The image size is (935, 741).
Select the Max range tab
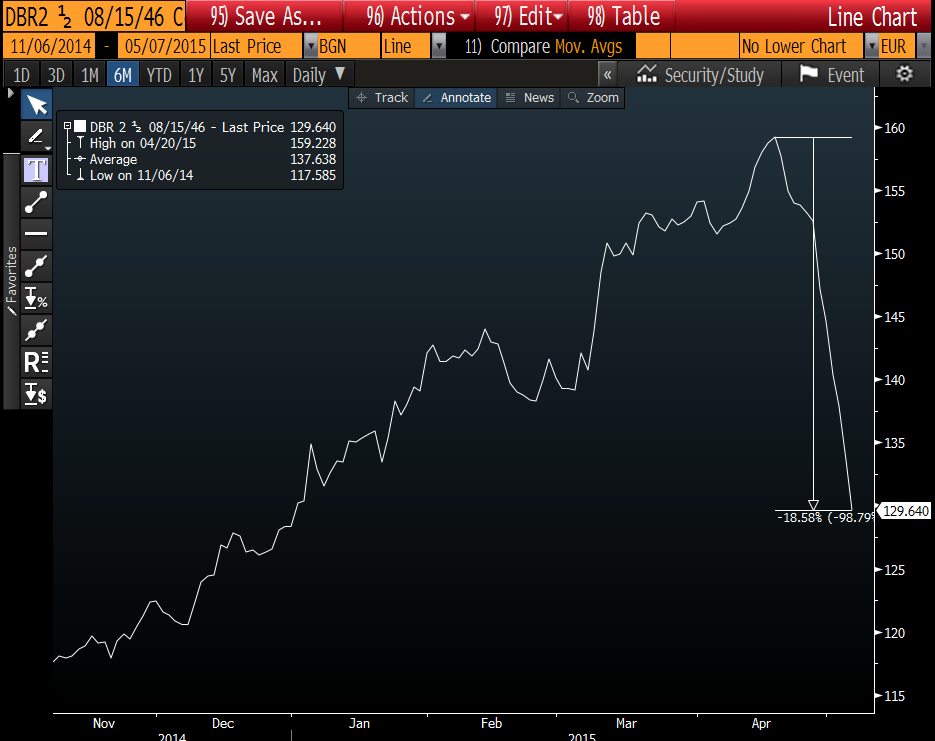tap(265, 75)
